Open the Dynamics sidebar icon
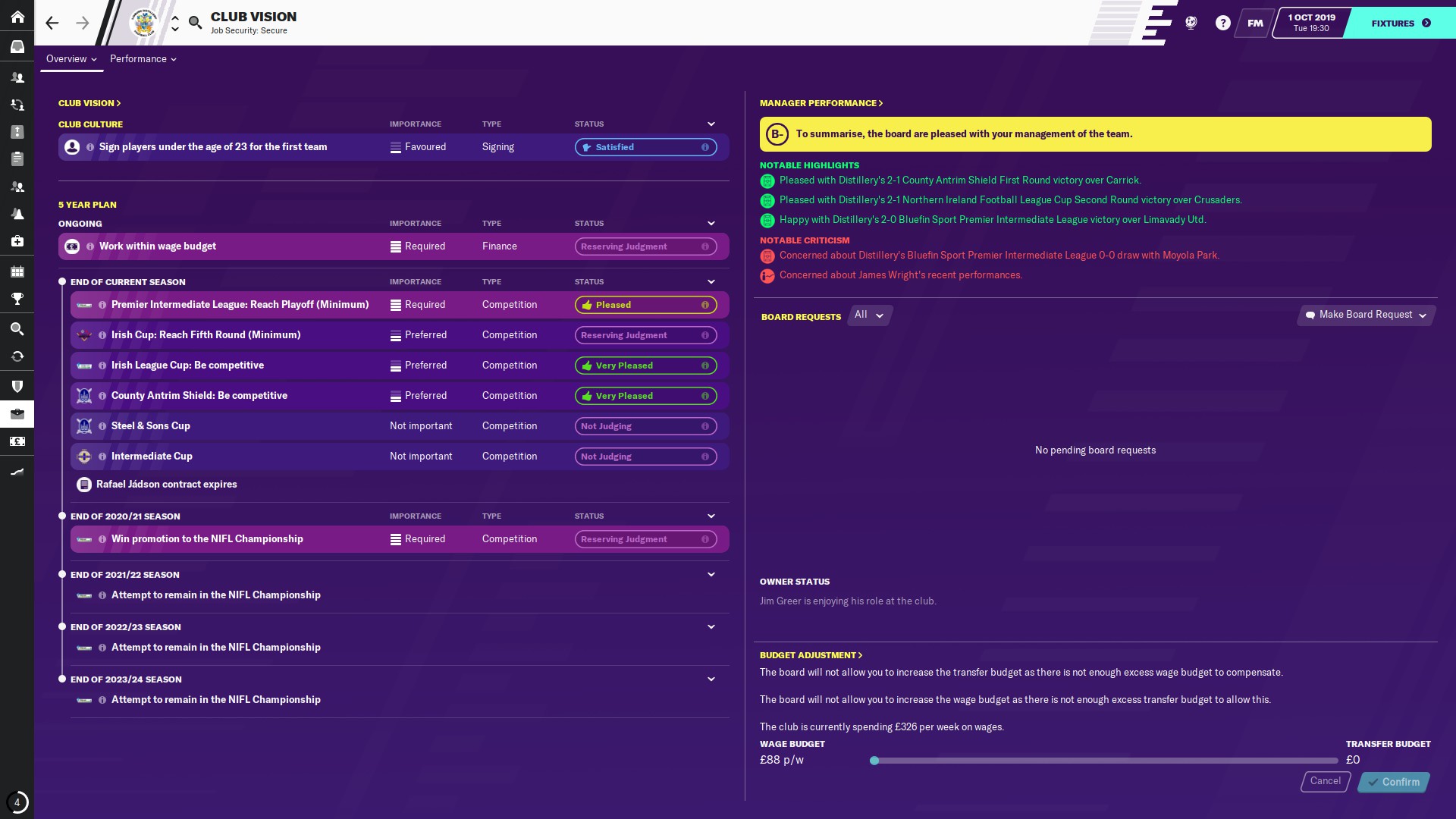The image size is (1456, 819). tap(17, 105)
